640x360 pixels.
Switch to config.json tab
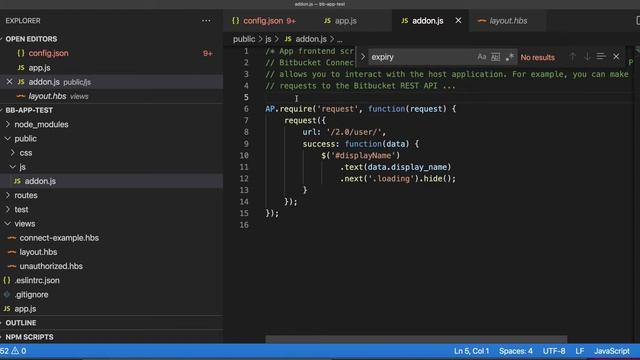(264, 21)
